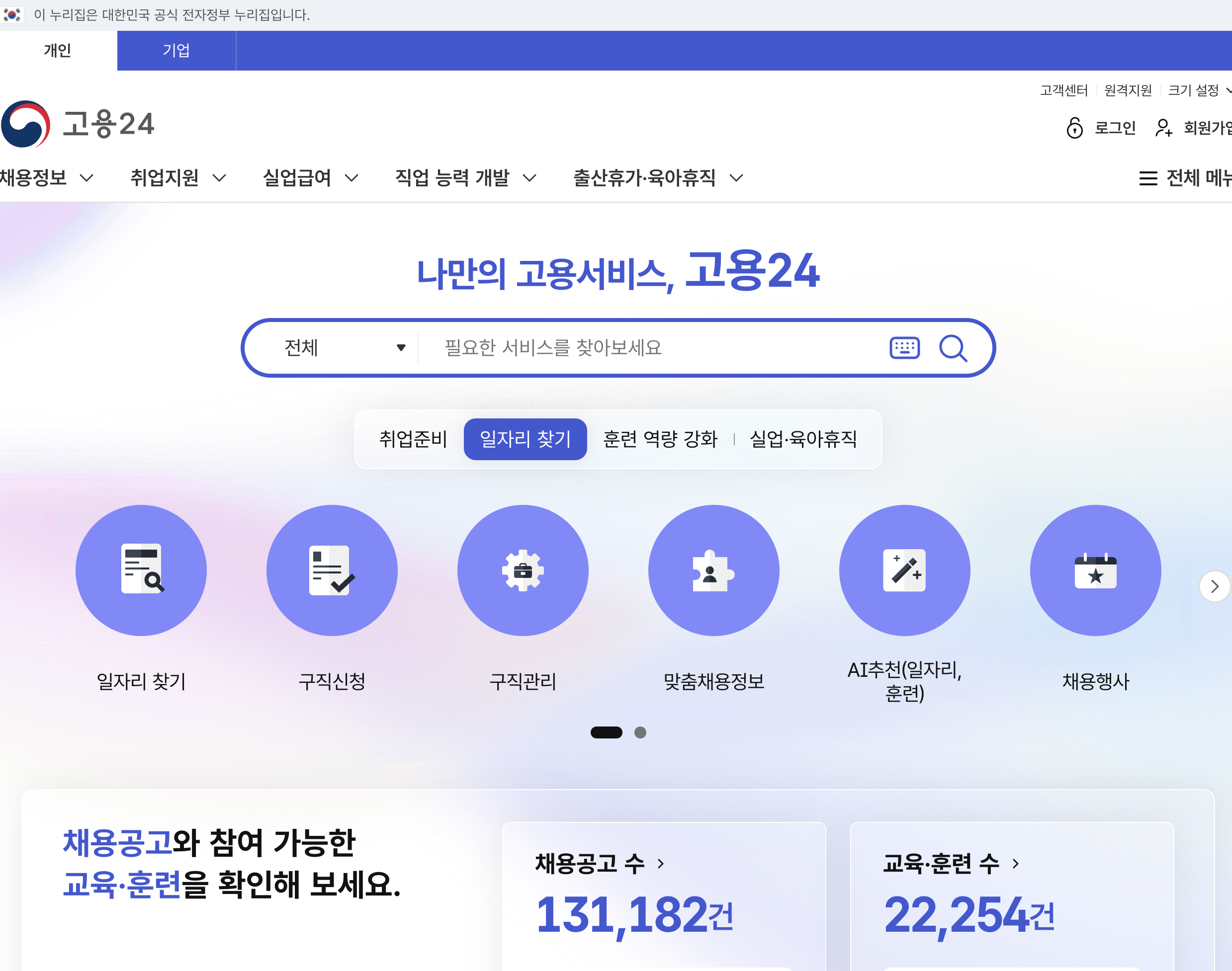Click the 구직관리 label text
This screenshot has height=971, width=1232.
tap(523, 681)
